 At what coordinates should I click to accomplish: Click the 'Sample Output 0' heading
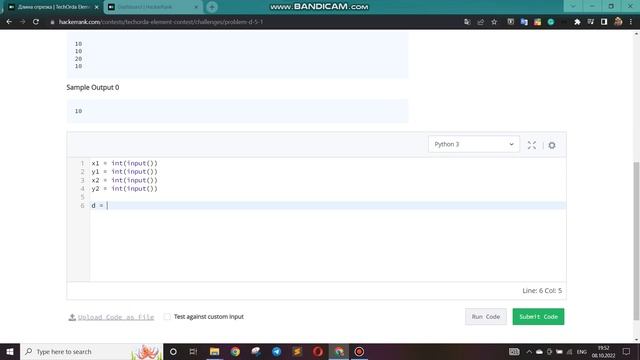[x=93, y=87]
